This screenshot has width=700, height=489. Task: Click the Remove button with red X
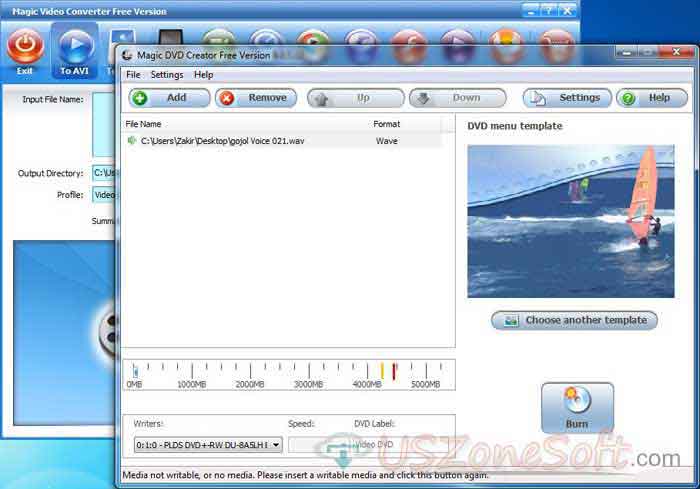pos(256,98)
